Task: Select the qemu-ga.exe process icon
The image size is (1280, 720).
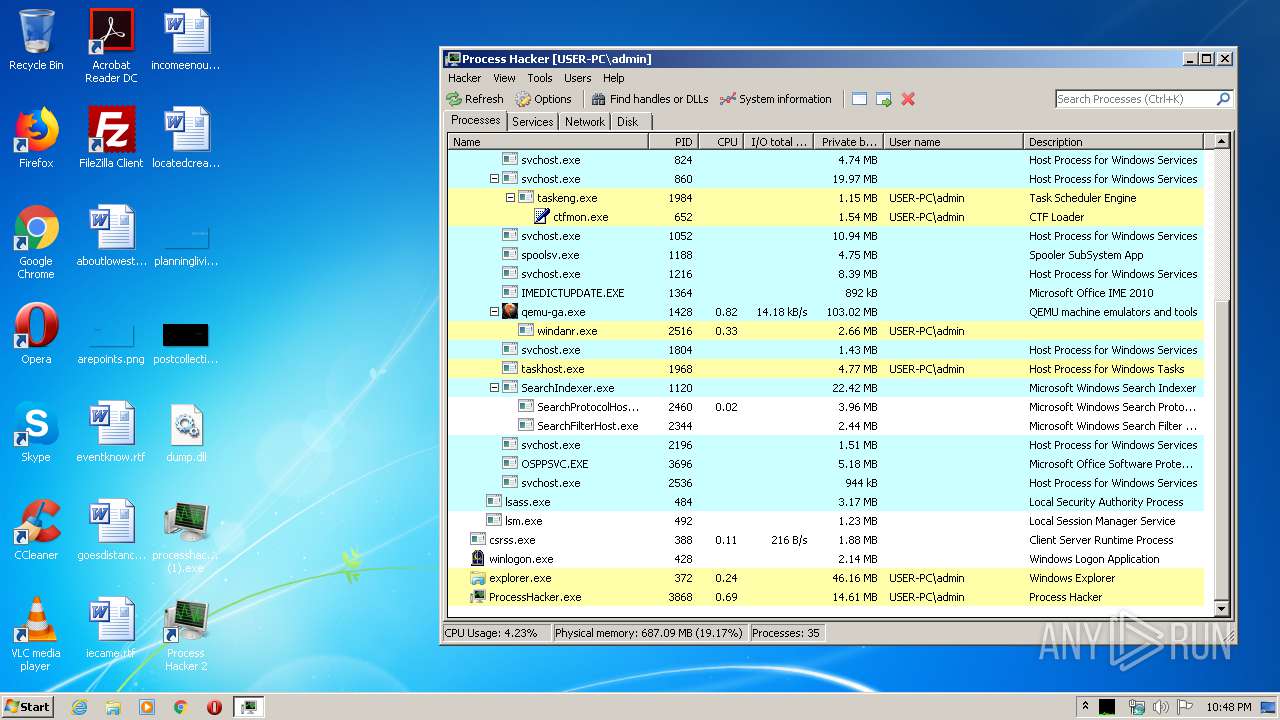Action: pyautogui.click(x=510, y=312)
